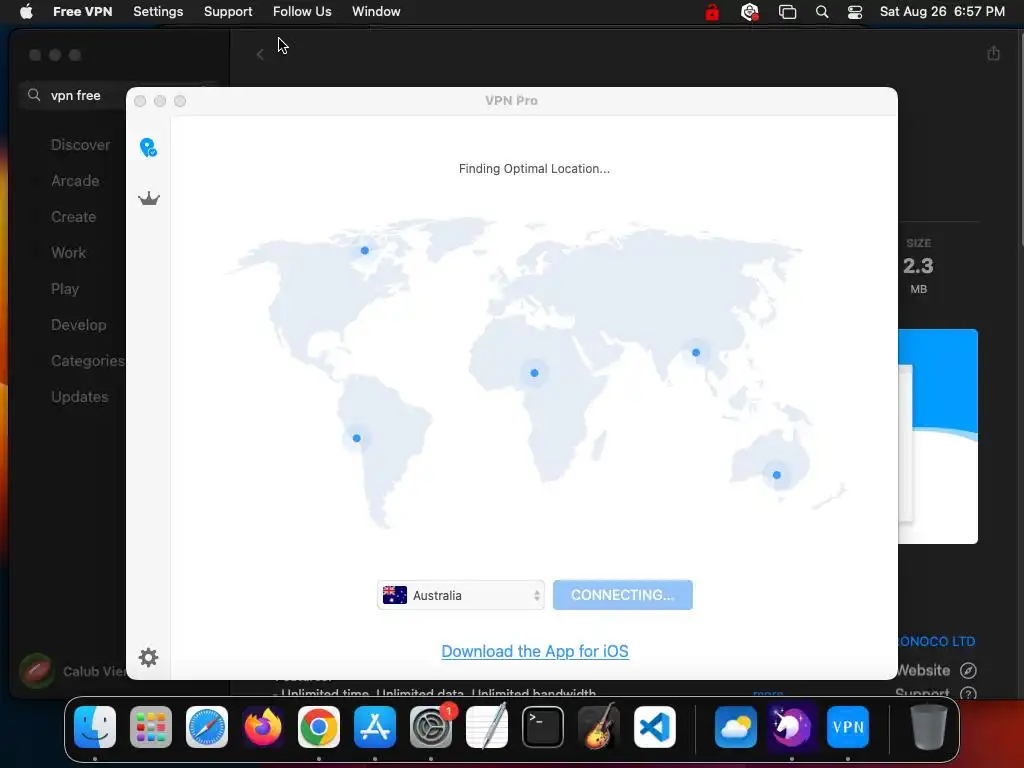Image resolution: width=1024 pixels, height=768 pixels.
Task: Go back using App Store back chevron
Action: point(260,54)
